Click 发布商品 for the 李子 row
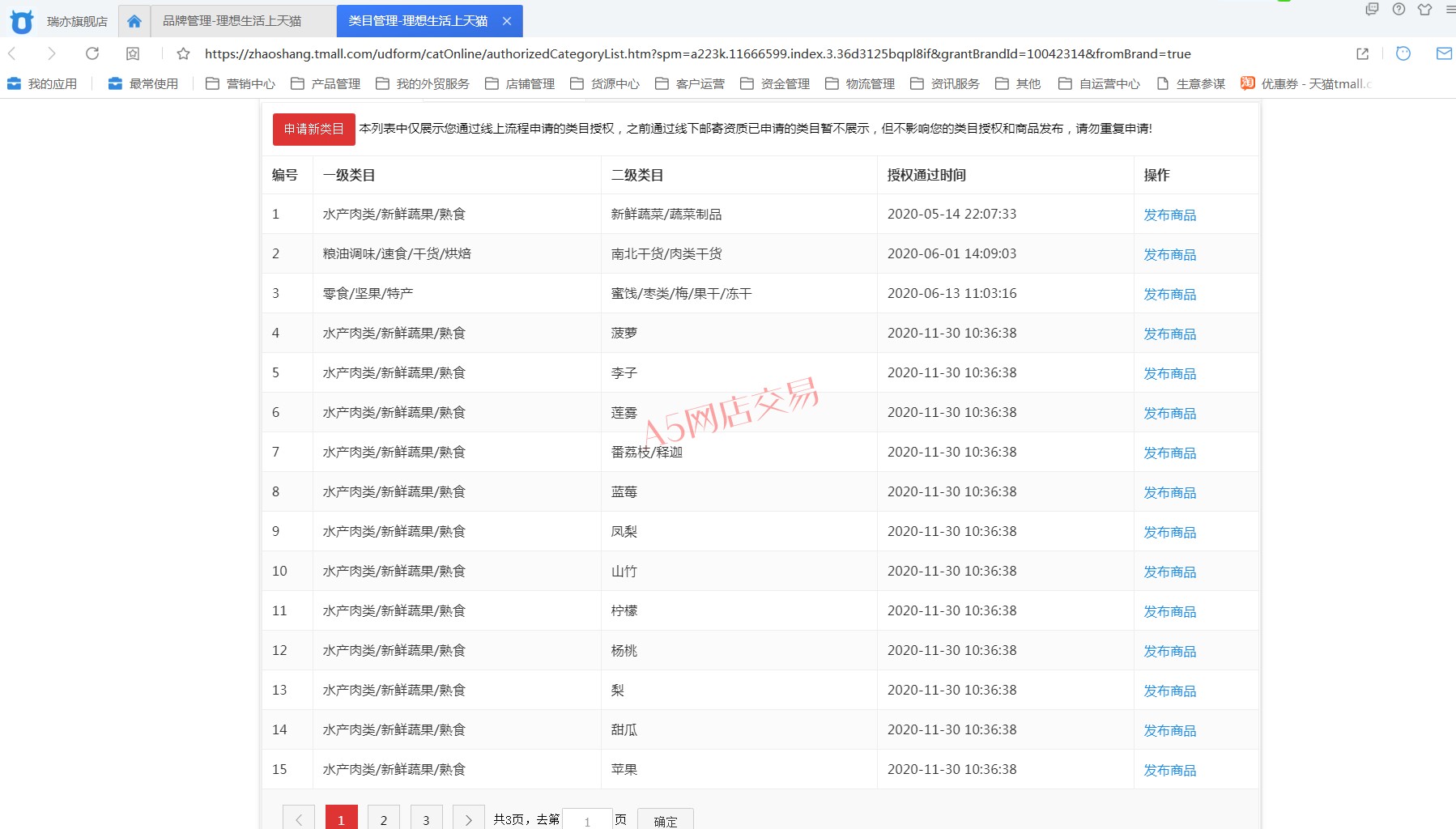The image size is (1456, 829). pyautogui.click(x=1169, y=373)
